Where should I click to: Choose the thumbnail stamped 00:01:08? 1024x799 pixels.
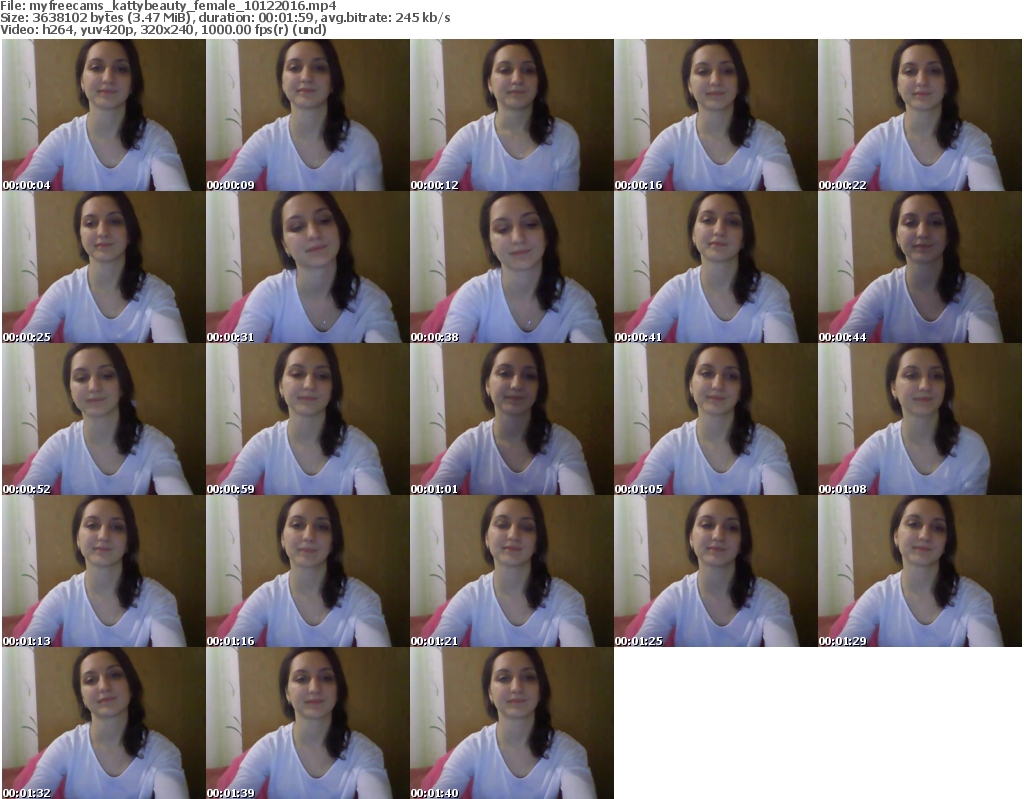click(x=920, y=419)
